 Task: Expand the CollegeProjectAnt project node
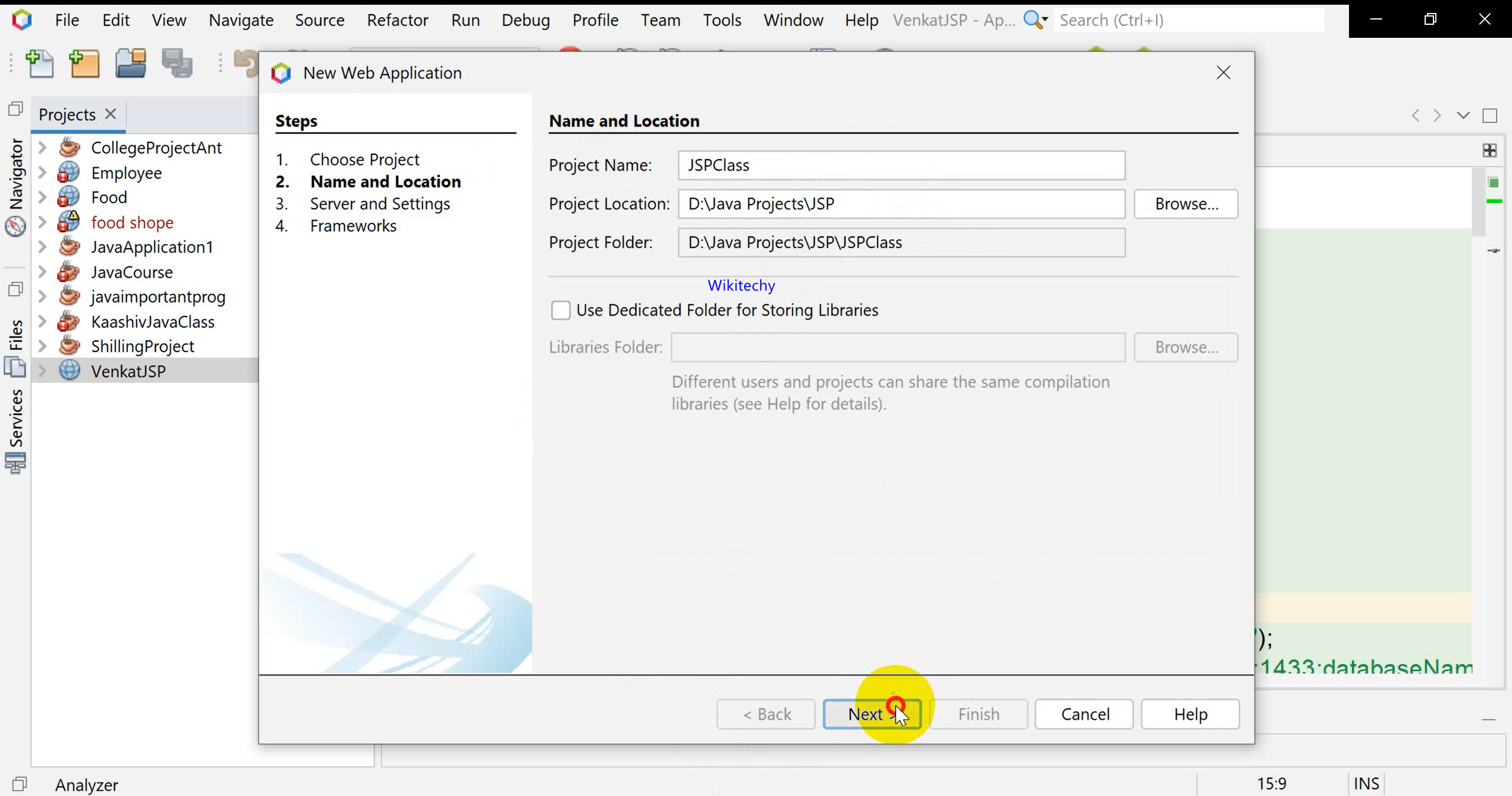click(x=43, y=147)
